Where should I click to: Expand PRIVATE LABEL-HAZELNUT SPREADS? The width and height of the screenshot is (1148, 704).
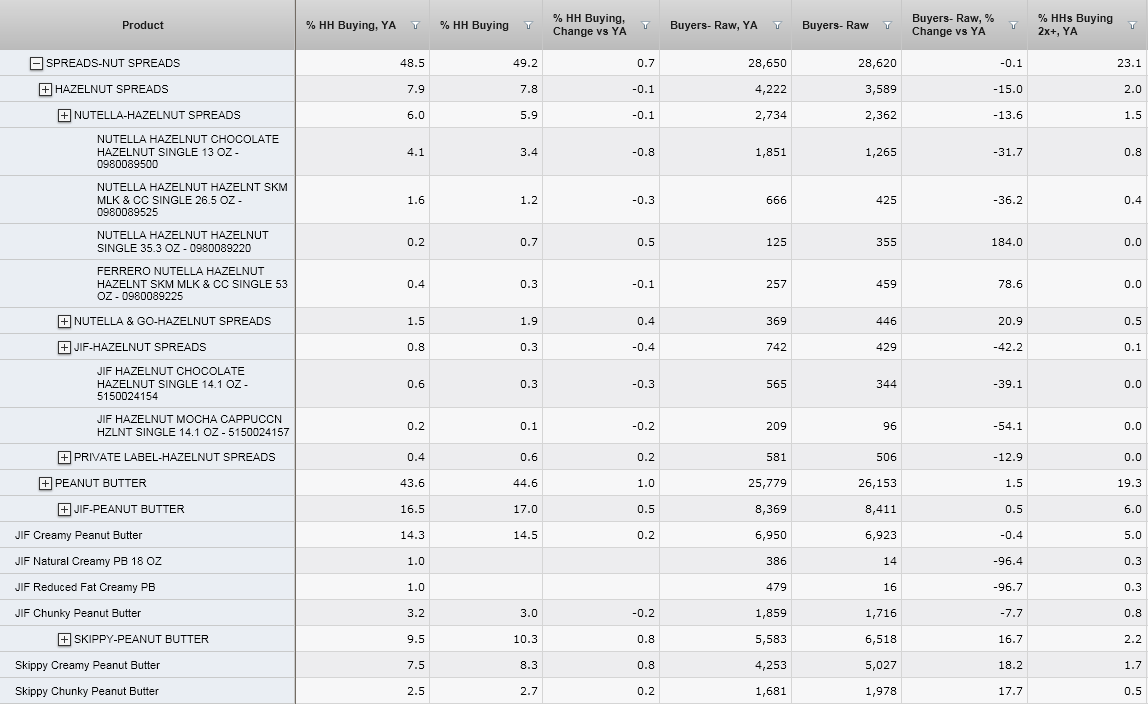[x=65, y=457]
